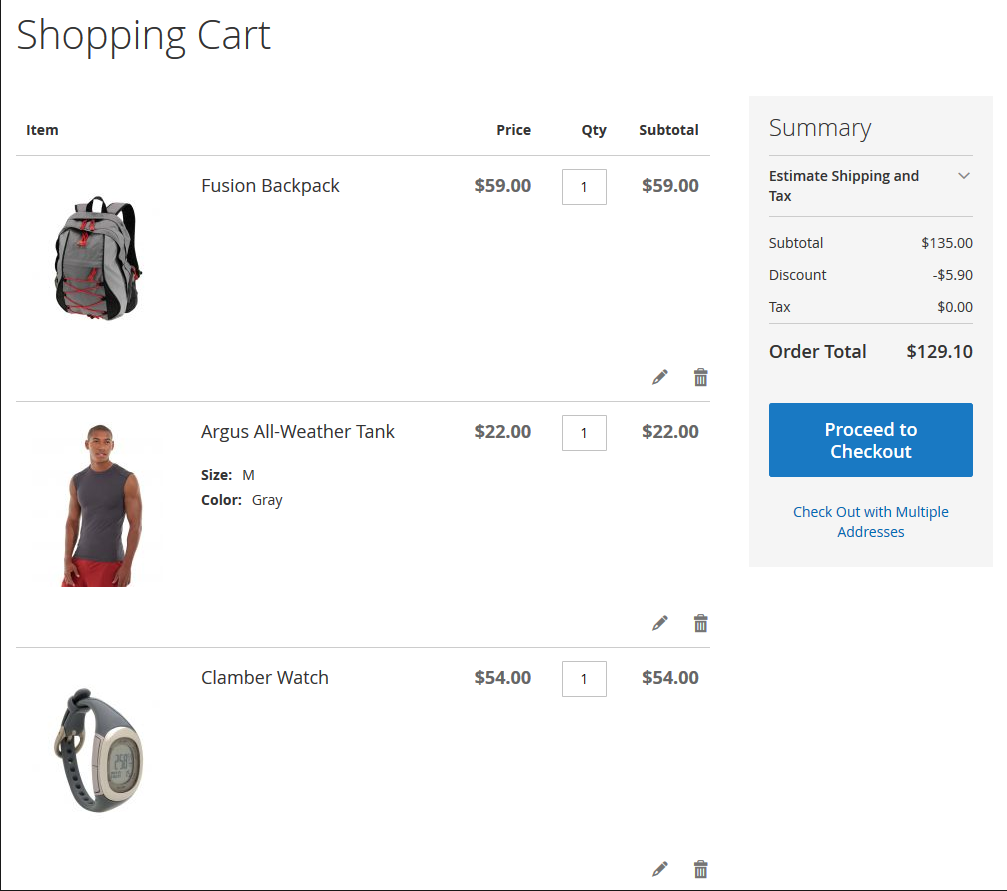Click the Fusion Backpack product image
The width and height of the screenshot is (1007, 891).
(97, 258)
